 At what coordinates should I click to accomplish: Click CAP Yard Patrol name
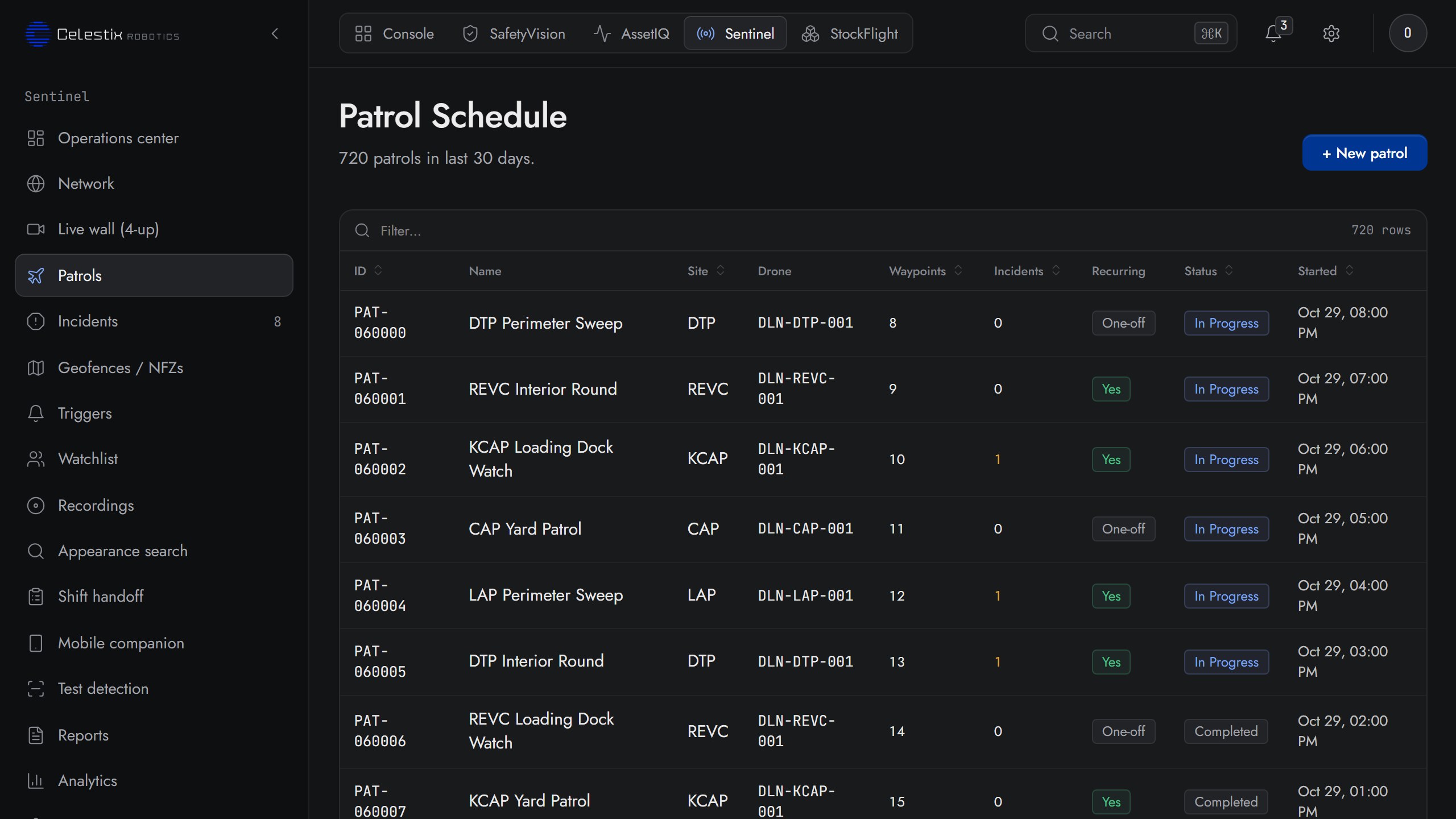[525, 529]
